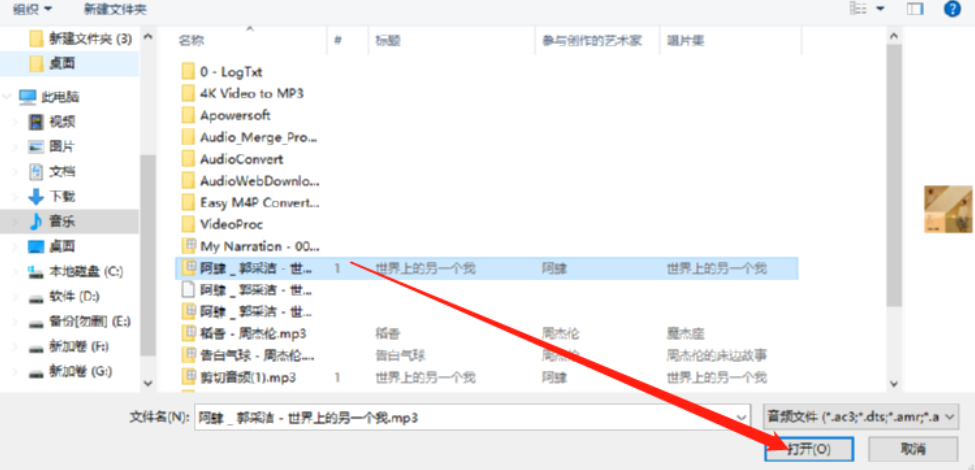
Task: Expand the 音乐 tree node chevron
Action: tap(15, 221)
